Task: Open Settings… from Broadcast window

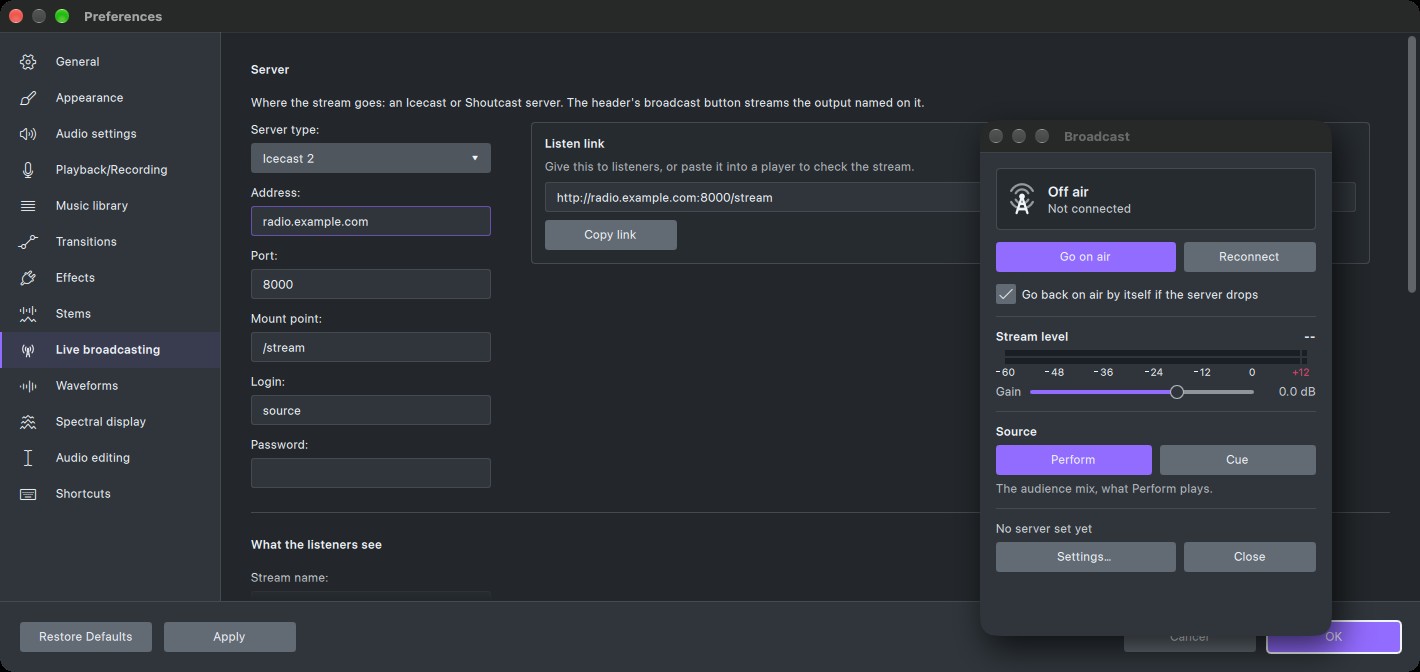Action: click(1086, 557)
